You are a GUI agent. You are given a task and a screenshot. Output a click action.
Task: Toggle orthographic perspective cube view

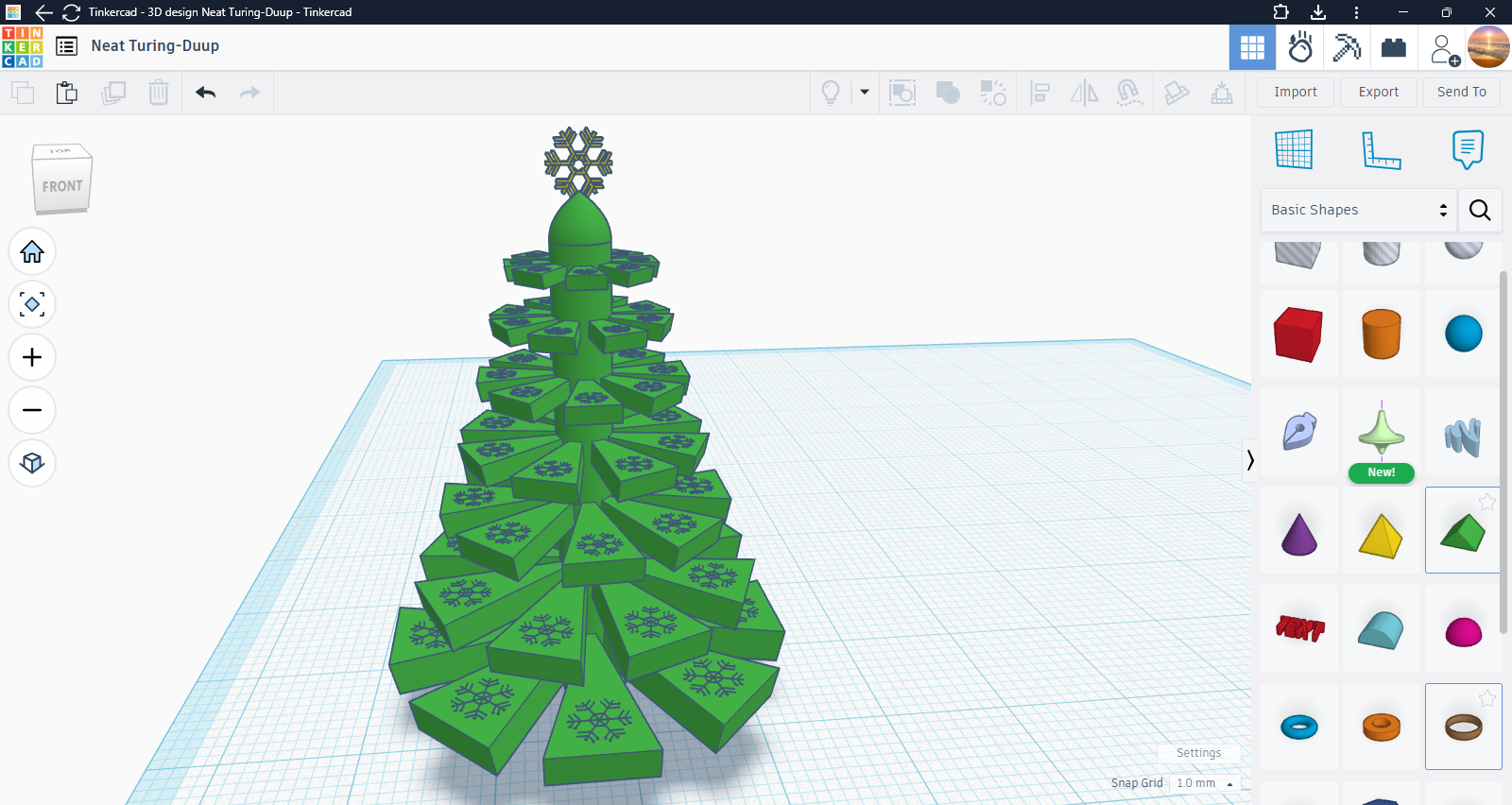click(32, 464)
